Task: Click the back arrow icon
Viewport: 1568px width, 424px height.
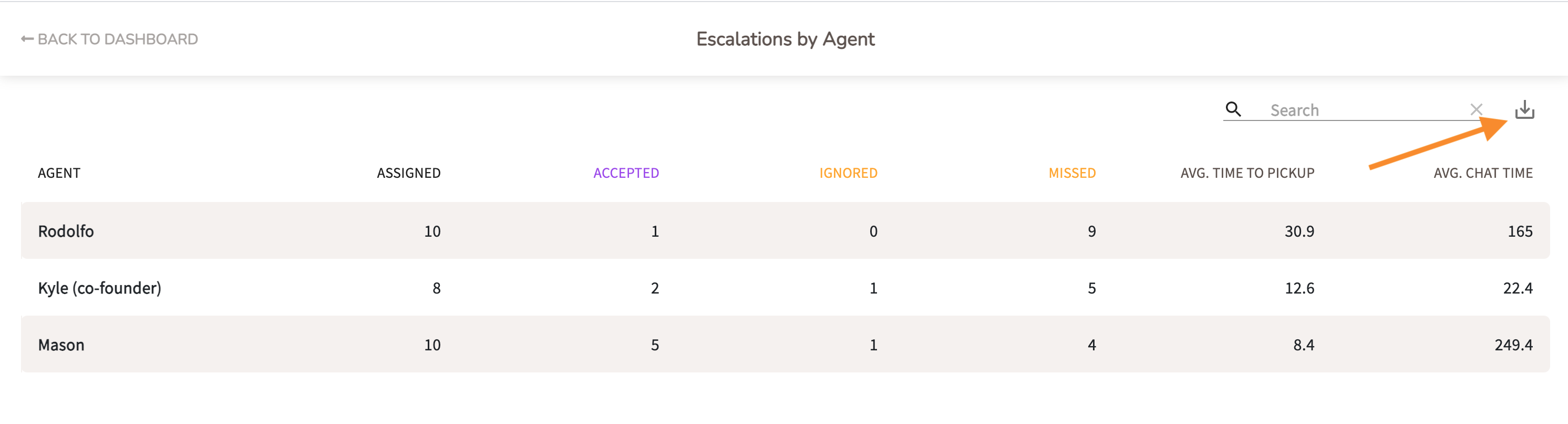Action: click(x=27, y=39)
